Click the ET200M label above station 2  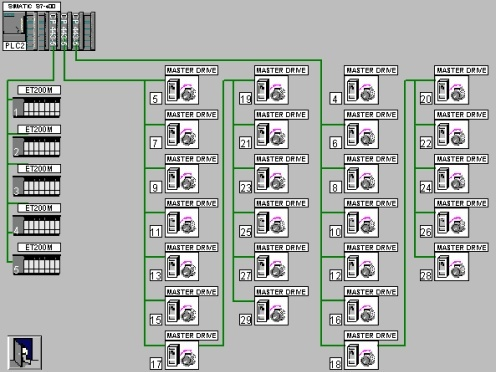[x=39, y=129]
